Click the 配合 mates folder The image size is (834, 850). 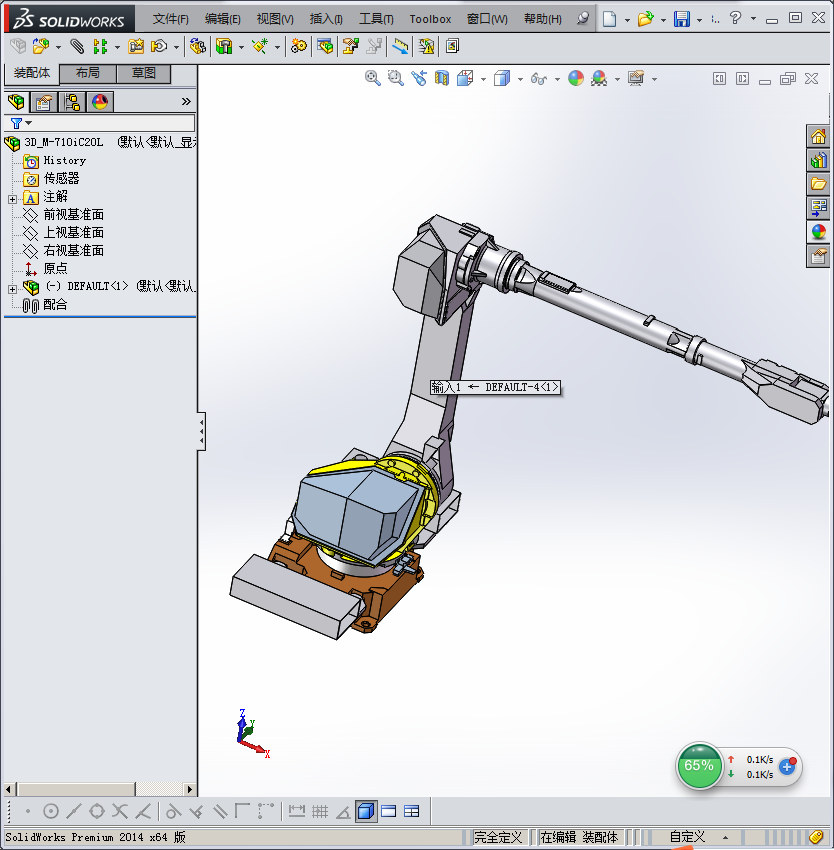[x=55, y=305]
